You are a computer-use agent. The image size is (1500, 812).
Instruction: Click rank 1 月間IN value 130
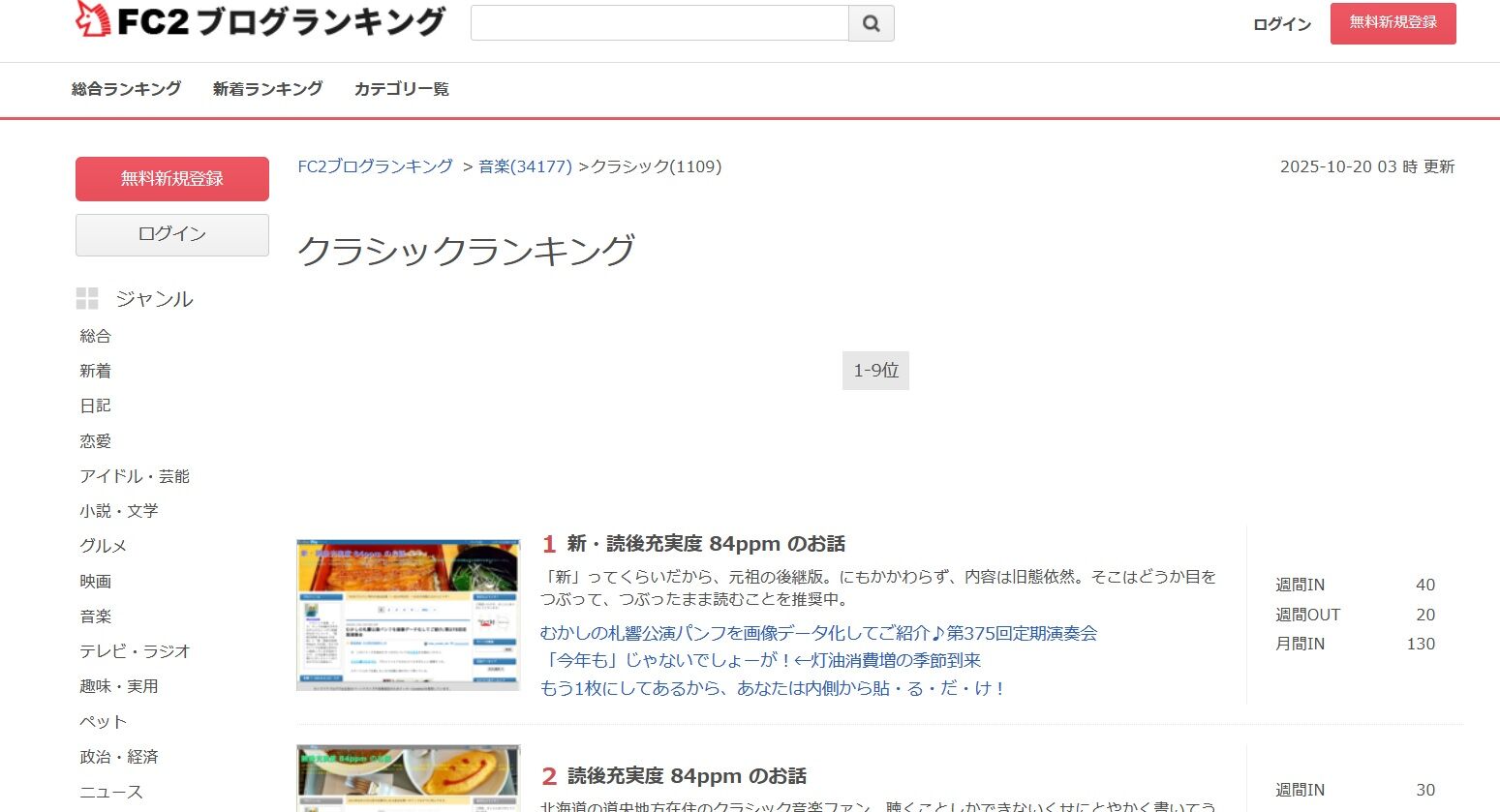click(x=1421, y=644)
